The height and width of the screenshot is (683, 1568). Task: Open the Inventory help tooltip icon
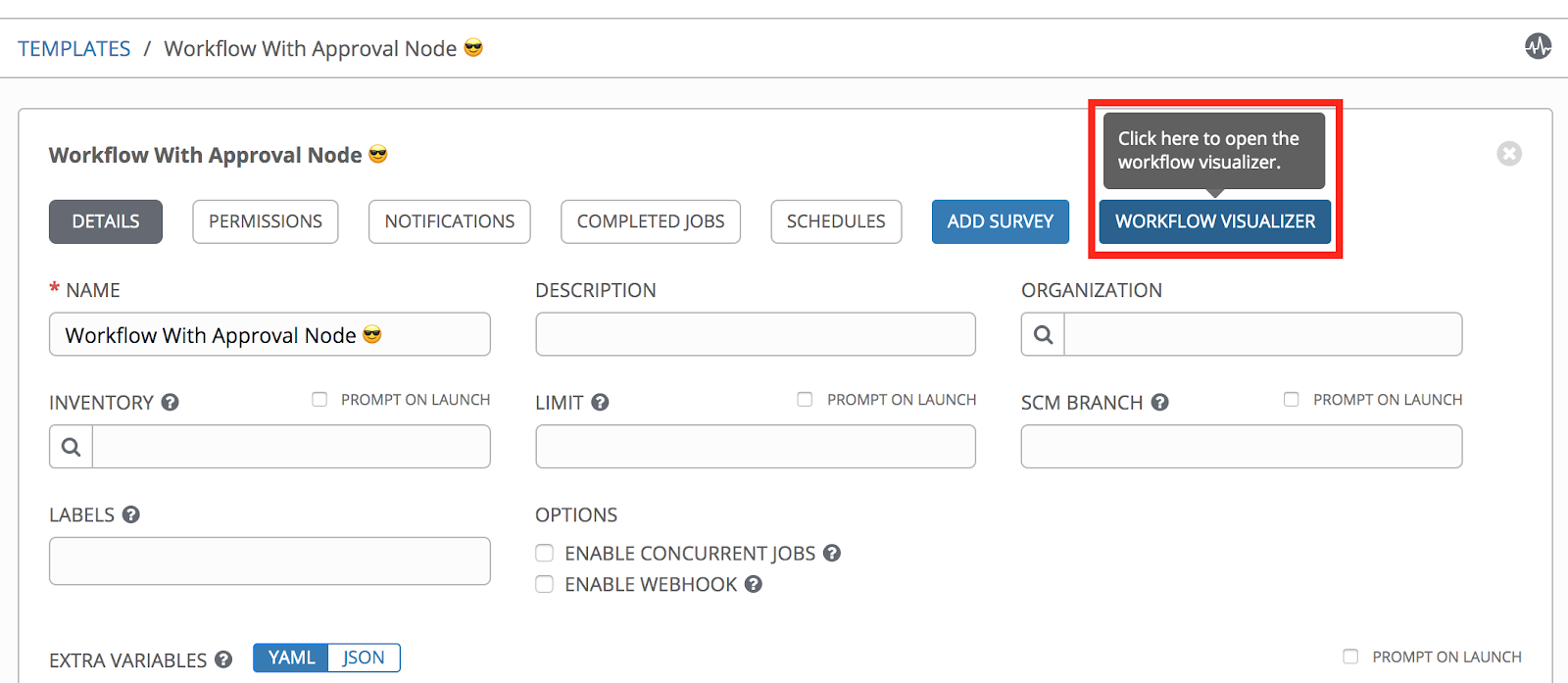(171, 402)
